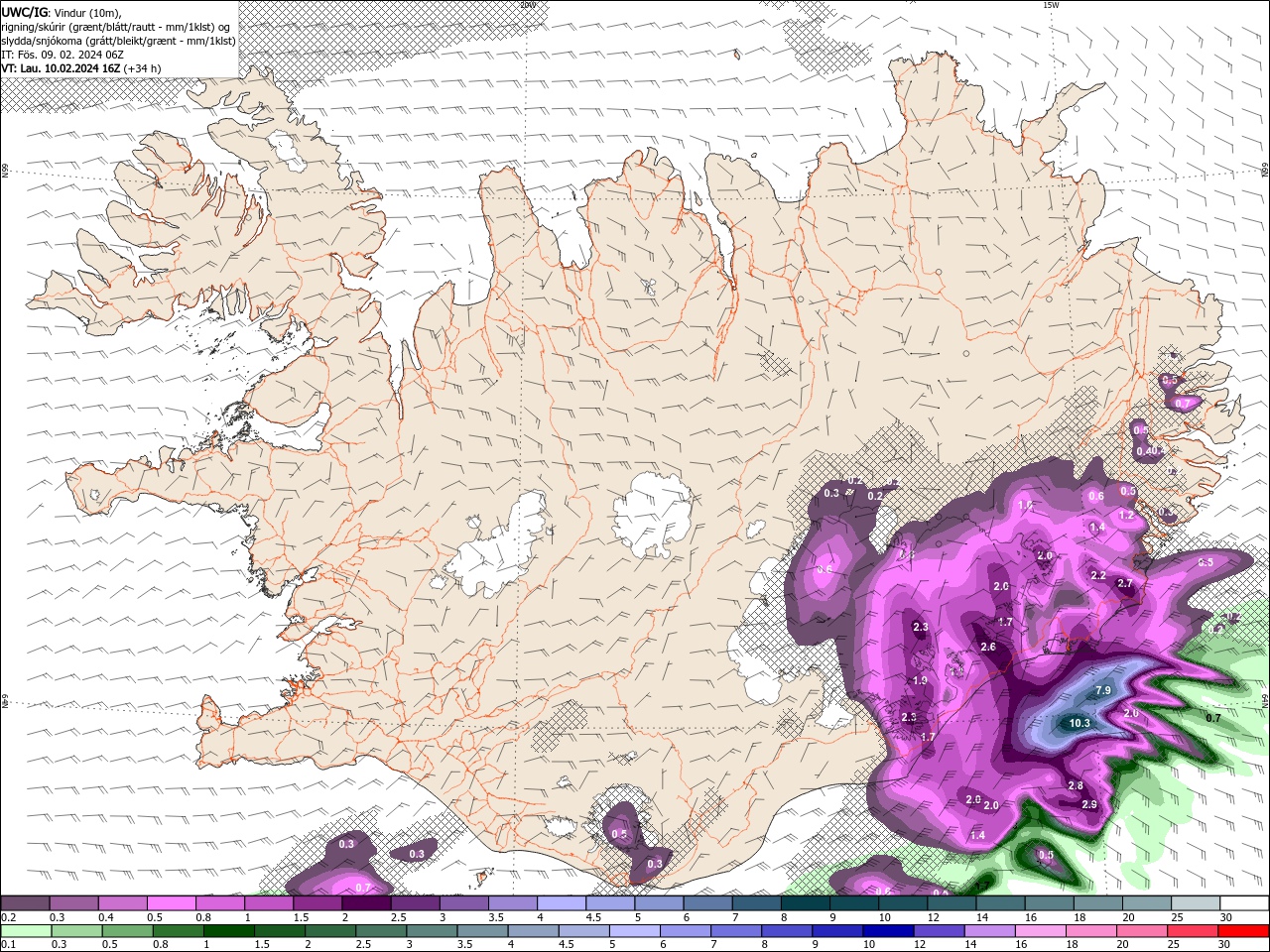Image resolution: width=1270 pixels, height=952 pixels.
Task: Click the 2.7 precipitation value on map
Action: click(1124, 584)
